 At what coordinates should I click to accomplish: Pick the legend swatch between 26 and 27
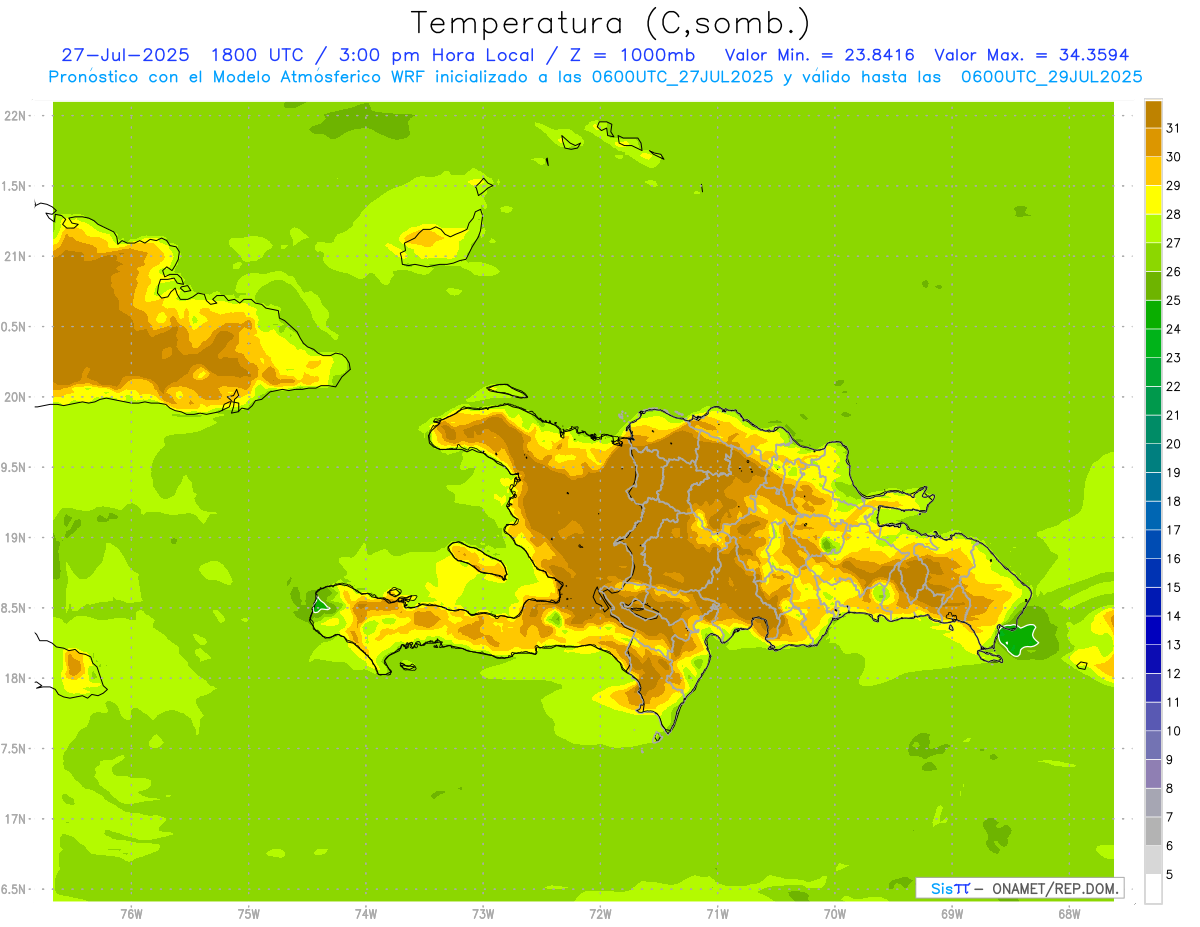tap(1153, 257)
